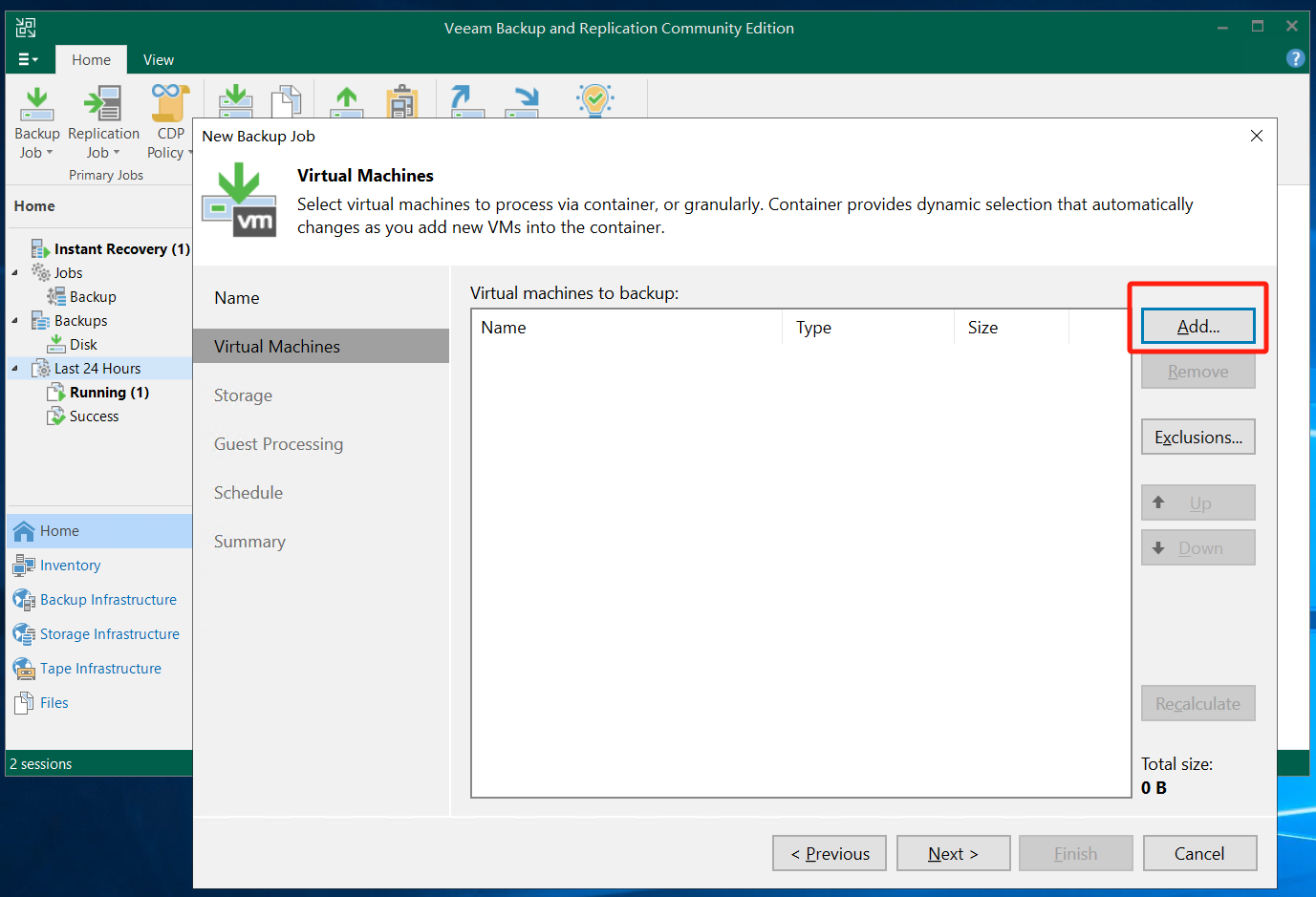Viewport: 1316px width, 897px height.
Task: Click the blue help question mark icon
Action: click(x=1295, y=58)
